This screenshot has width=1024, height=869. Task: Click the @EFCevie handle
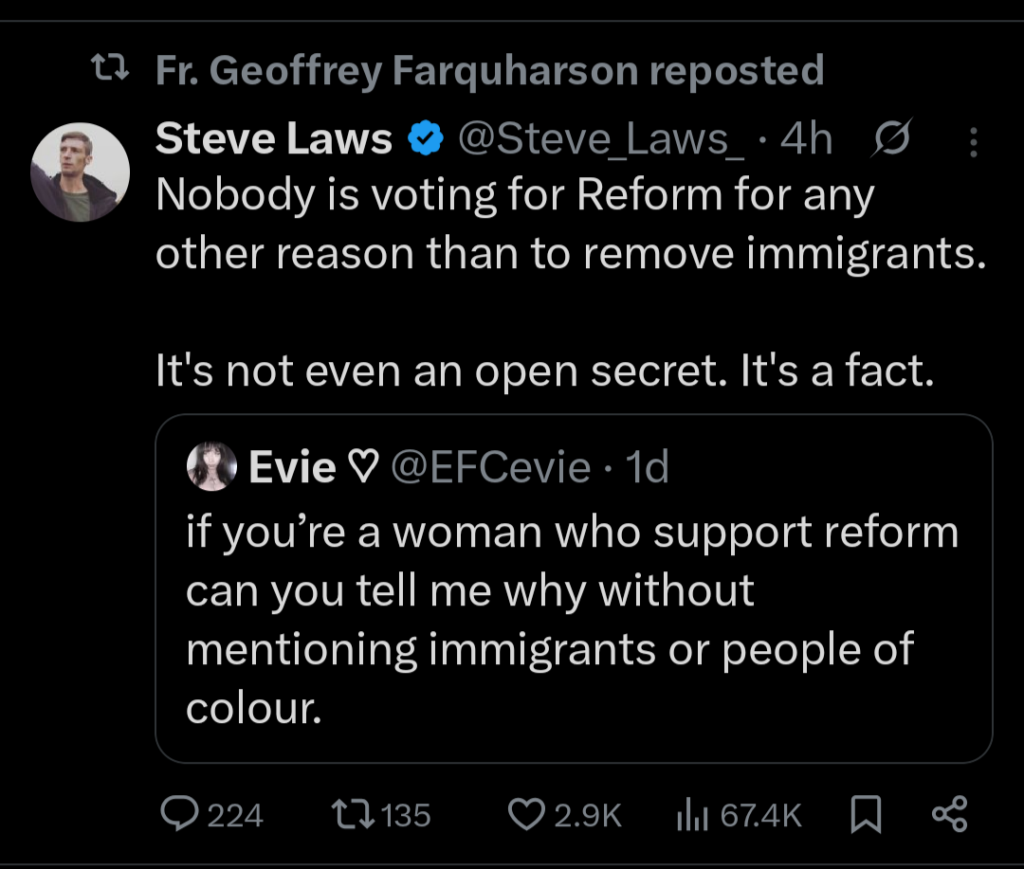coord(489,467)
